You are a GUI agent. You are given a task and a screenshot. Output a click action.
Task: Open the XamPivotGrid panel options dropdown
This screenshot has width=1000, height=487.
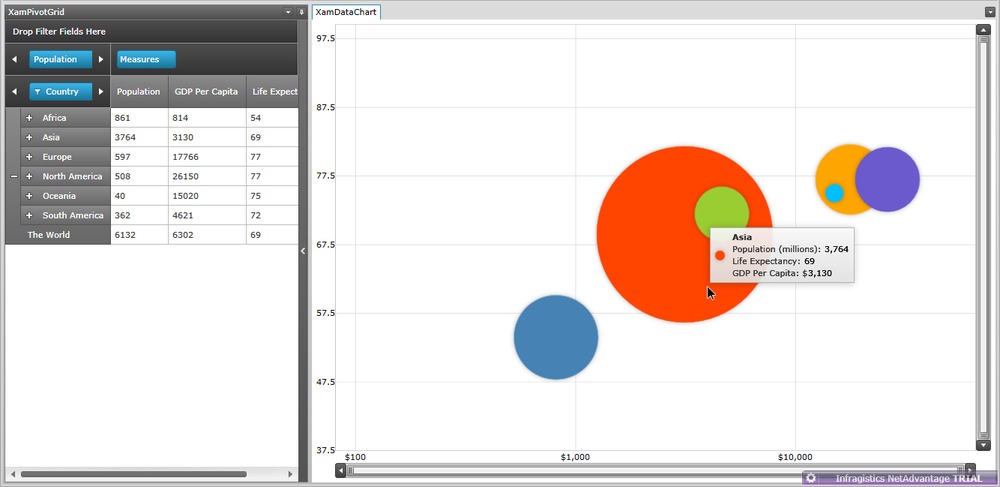288,12
